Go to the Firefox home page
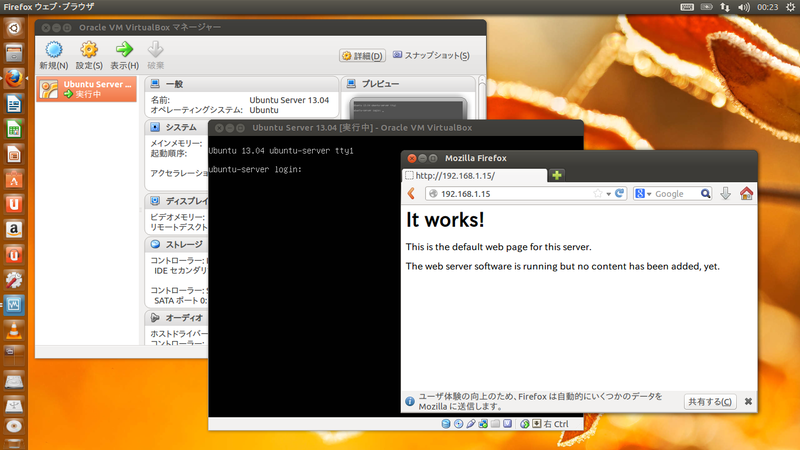The width and height of the screenshot is (800, 450). (x=746, y=193)
